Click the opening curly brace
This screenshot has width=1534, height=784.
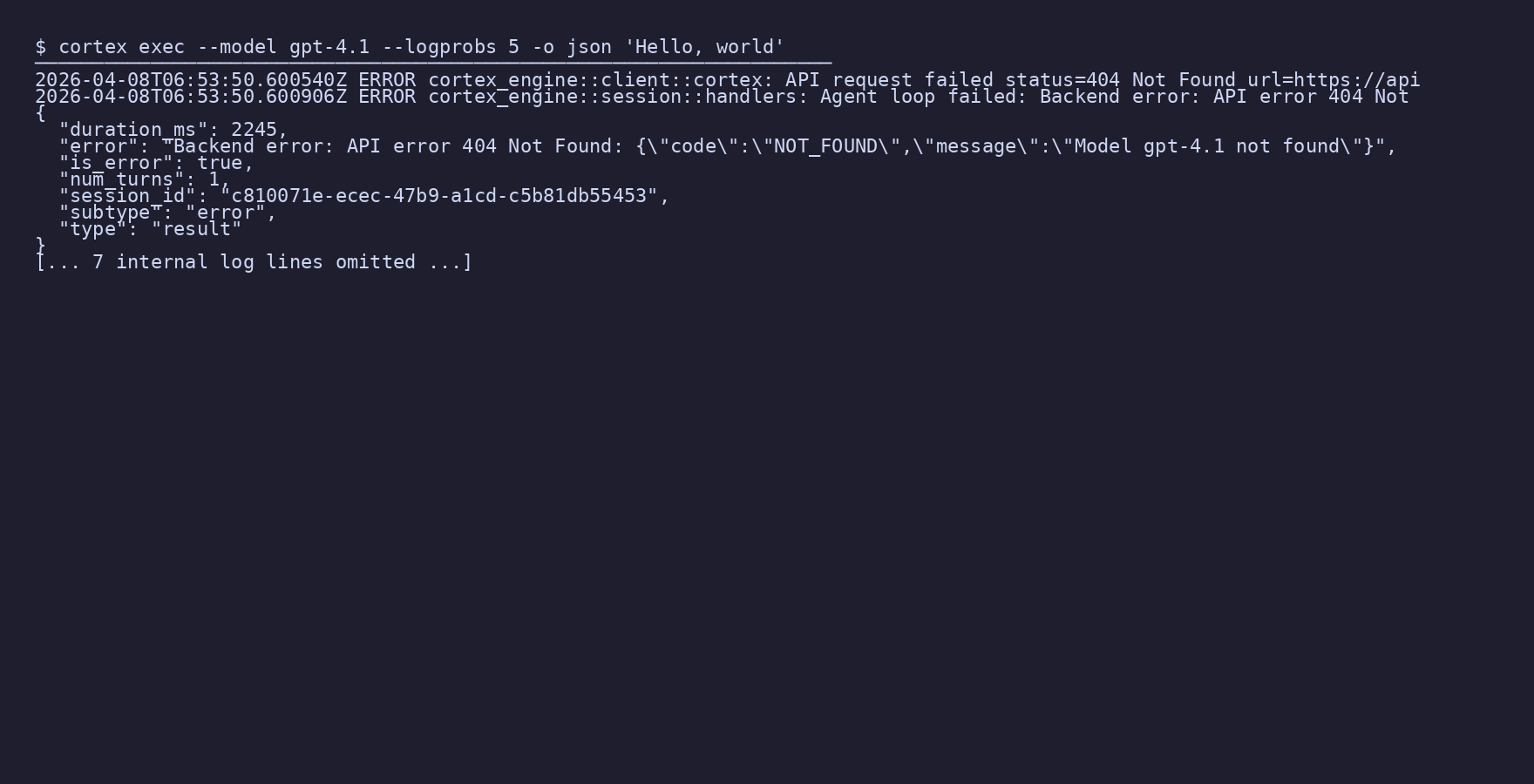(x=40, y=113)
